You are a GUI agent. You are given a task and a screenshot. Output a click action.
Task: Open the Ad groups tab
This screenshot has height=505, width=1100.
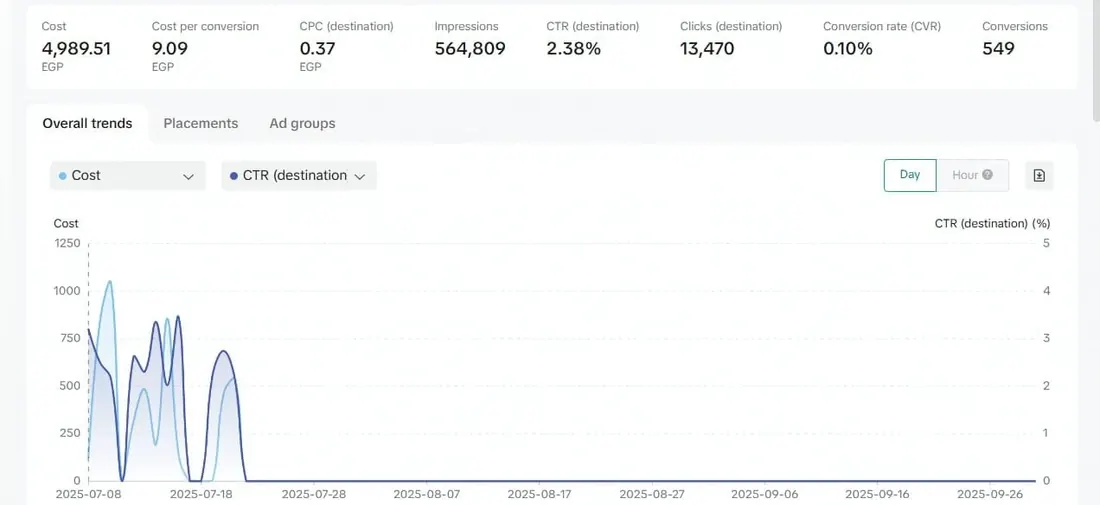click(x=302, y=123)
